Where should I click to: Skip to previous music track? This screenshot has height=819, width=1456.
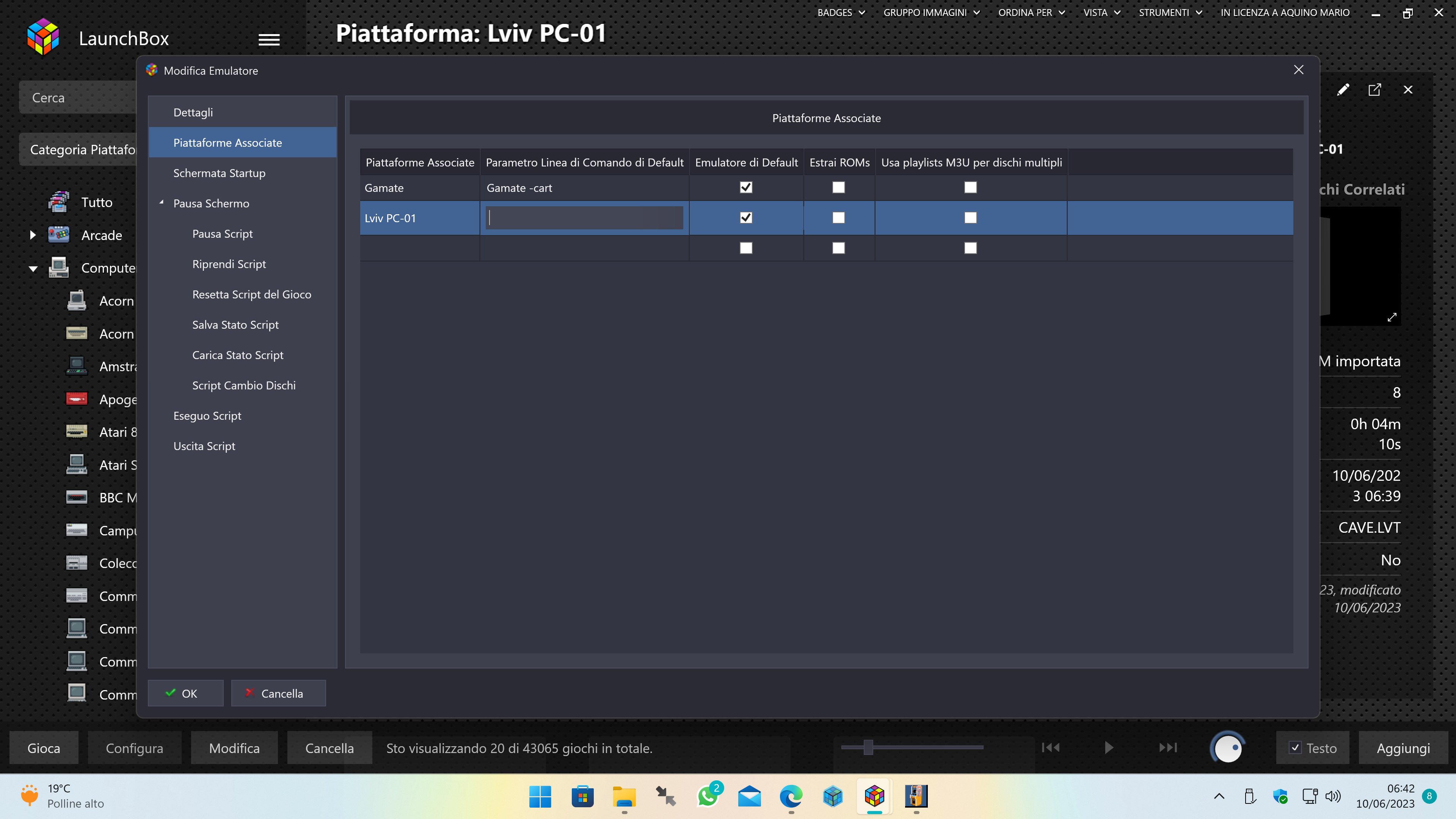tap(1051, 747)
